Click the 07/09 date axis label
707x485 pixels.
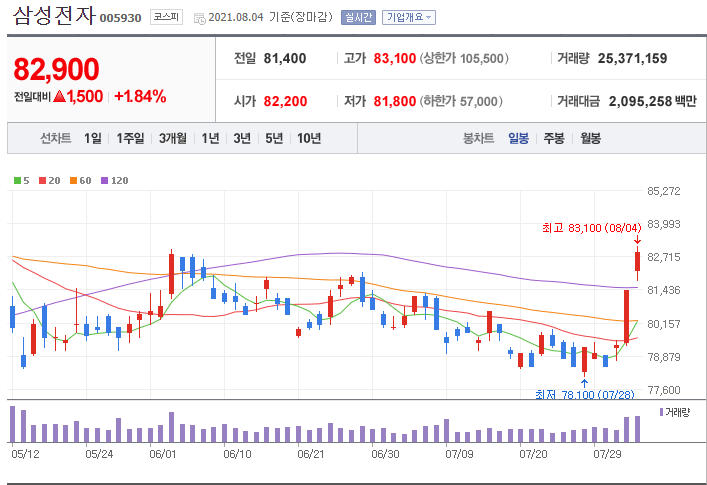(459, 454)
